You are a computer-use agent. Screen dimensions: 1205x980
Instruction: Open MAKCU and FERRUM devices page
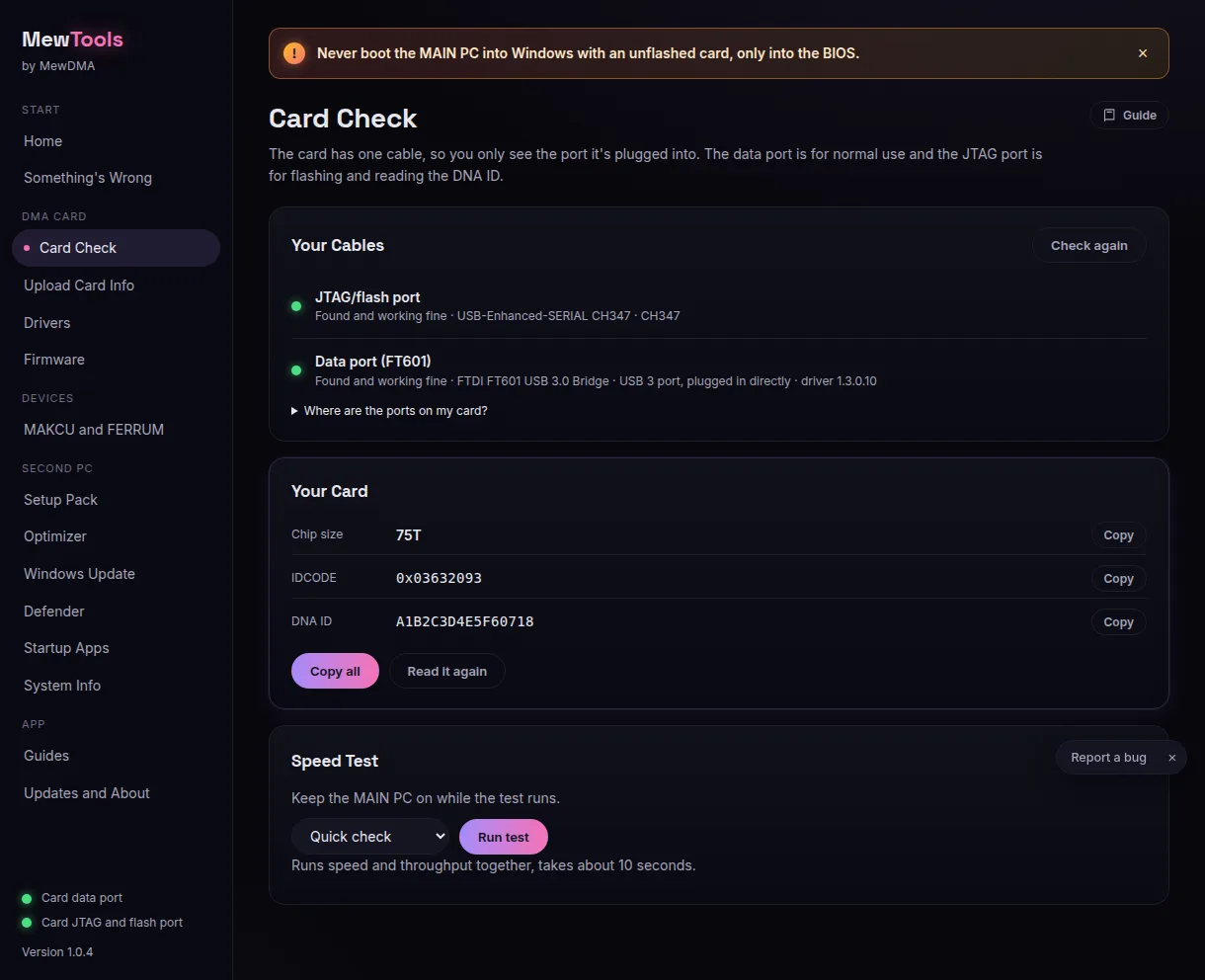(116, 430)
